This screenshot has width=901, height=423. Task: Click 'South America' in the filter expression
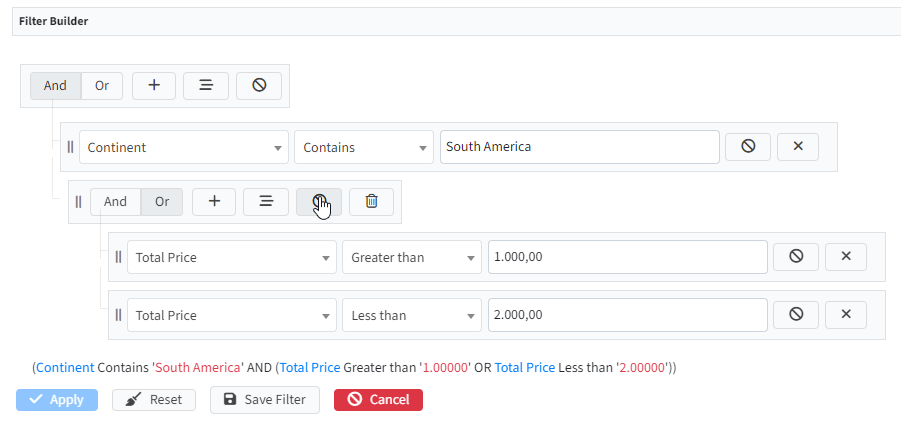[198, 368]
